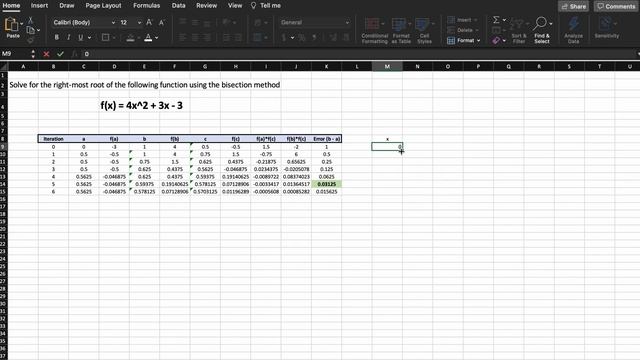The image size is (640, 360).
Task: Click the Tell me lightbulb icon
Action: pyautogui.click(x=253, y=6)
